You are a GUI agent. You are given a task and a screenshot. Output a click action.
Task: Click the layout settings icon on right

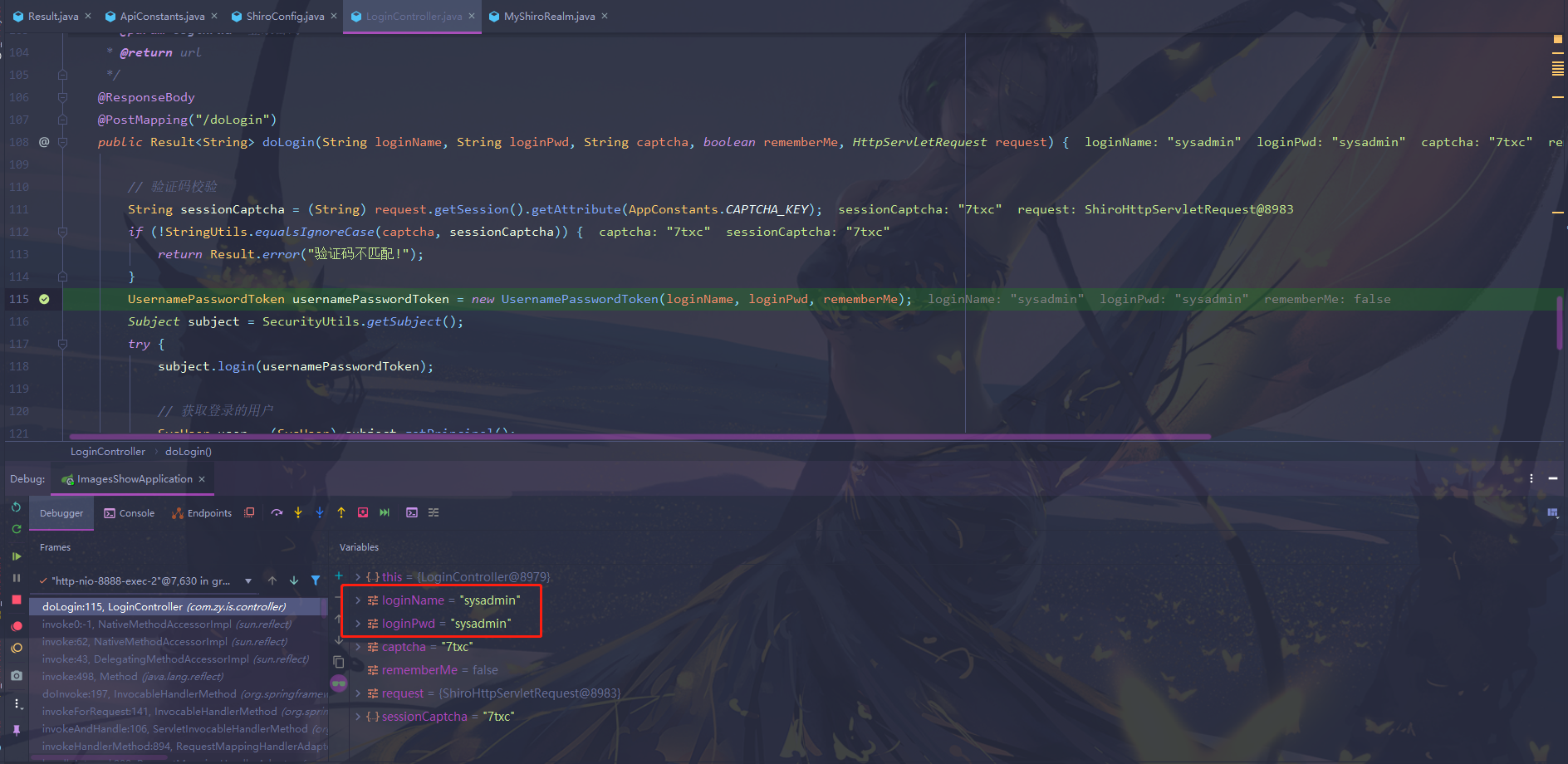1552,513
